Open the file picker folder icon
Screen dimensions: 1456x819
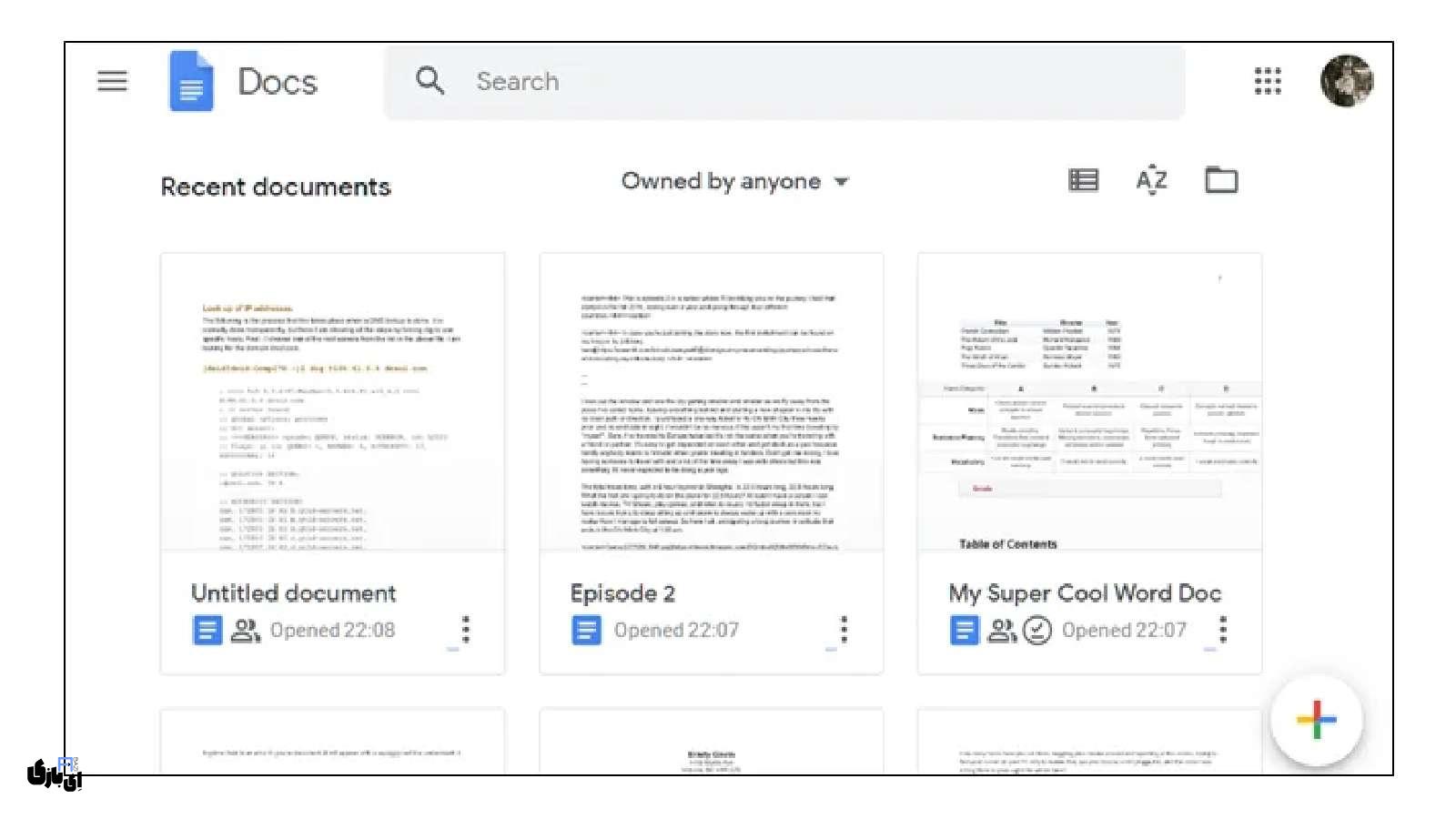pyautogui.click(x=1221, y=180)
